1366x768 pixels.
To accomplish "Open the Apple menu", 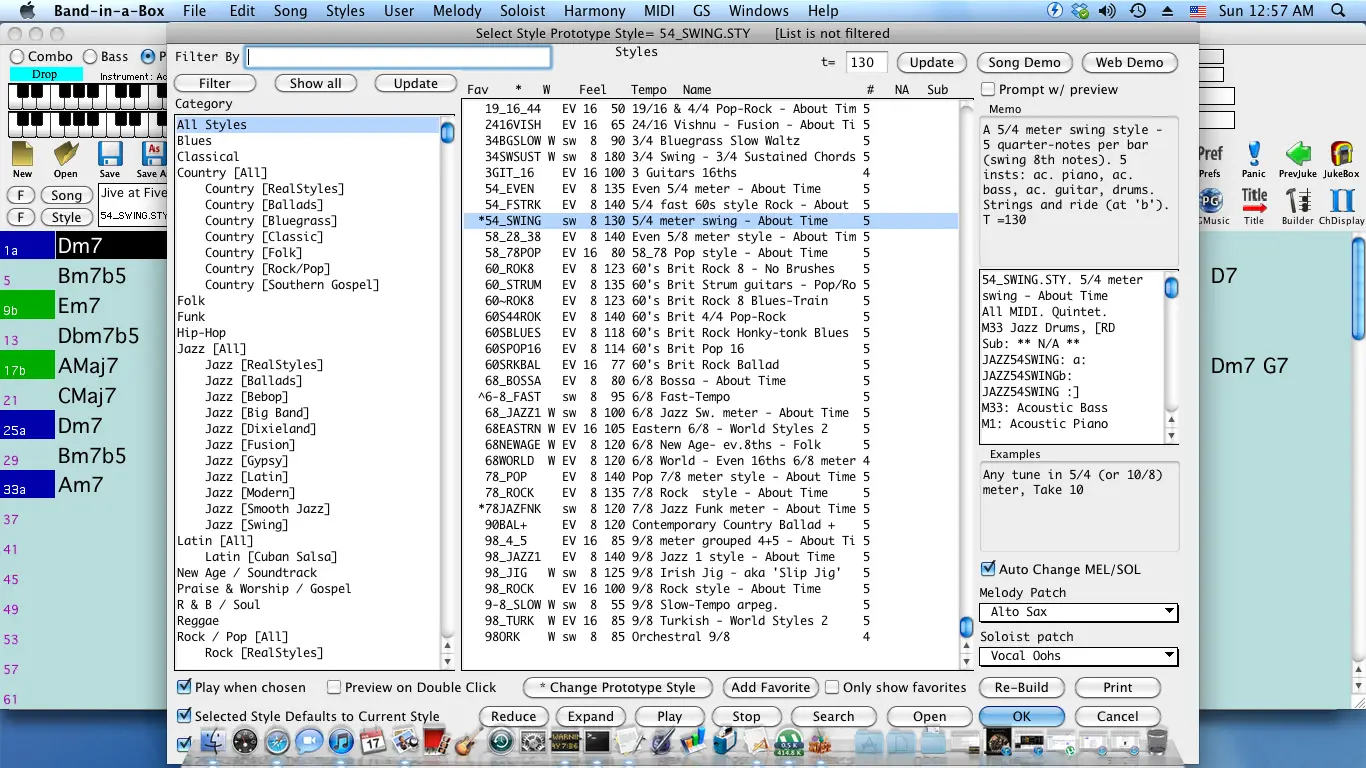I will (x=27, y=11).
